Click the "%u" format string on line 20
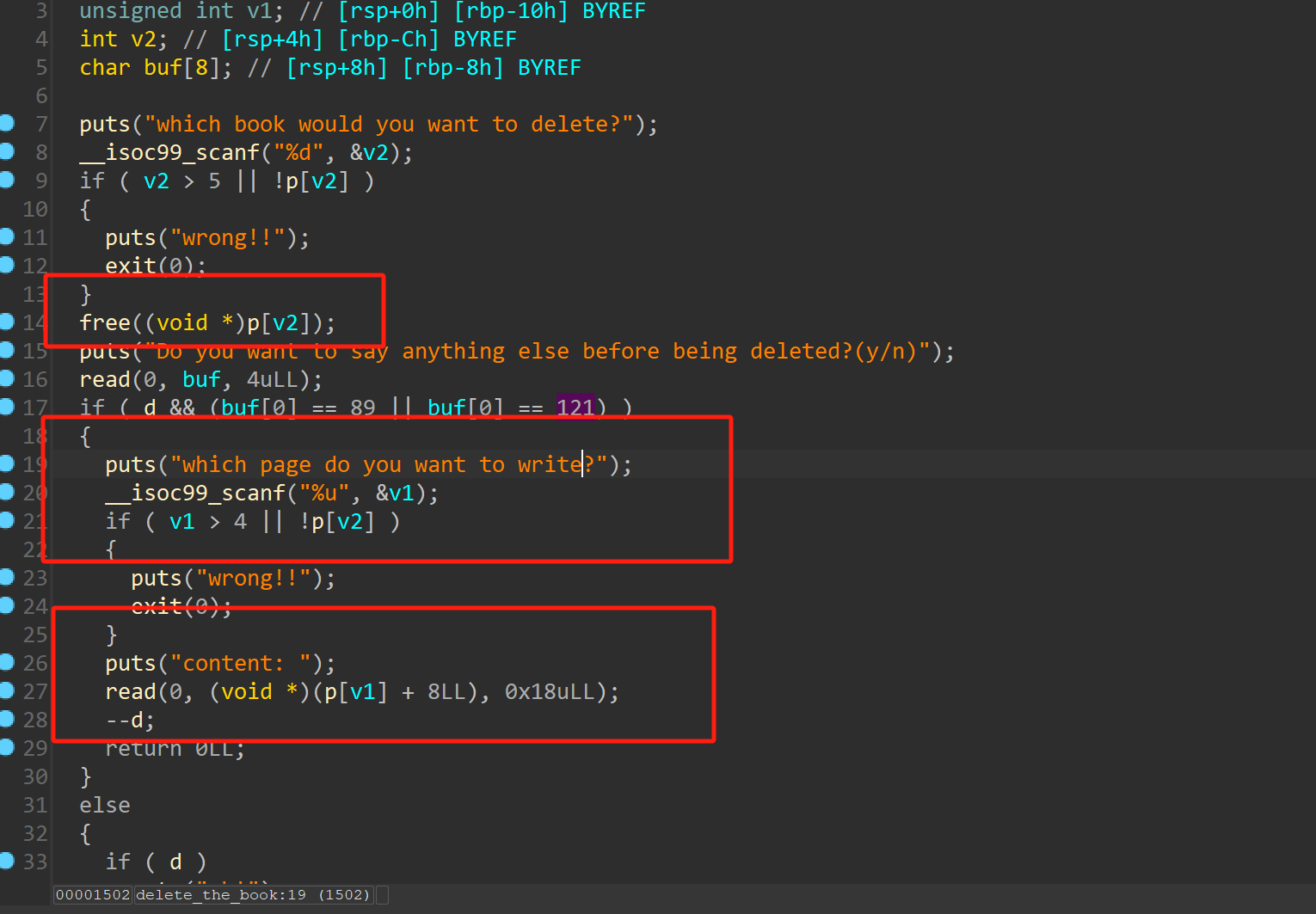 pyautogui.click(x=324, y=494)
